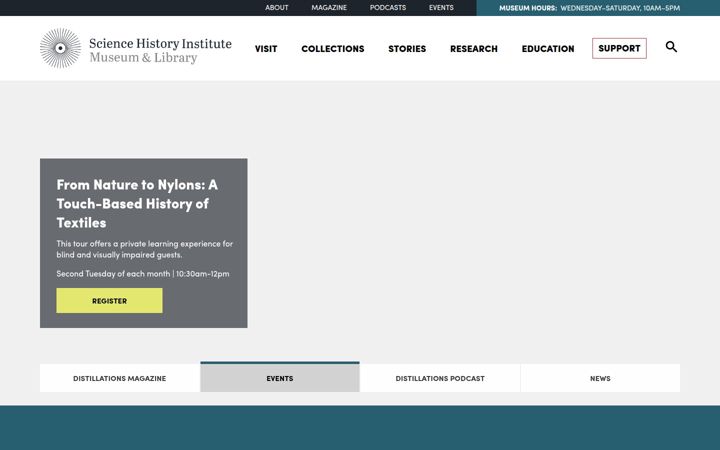This screenshot has height=450, width=720.
Task: Go to Magazine in top bar
Action: tap(329, 8)
